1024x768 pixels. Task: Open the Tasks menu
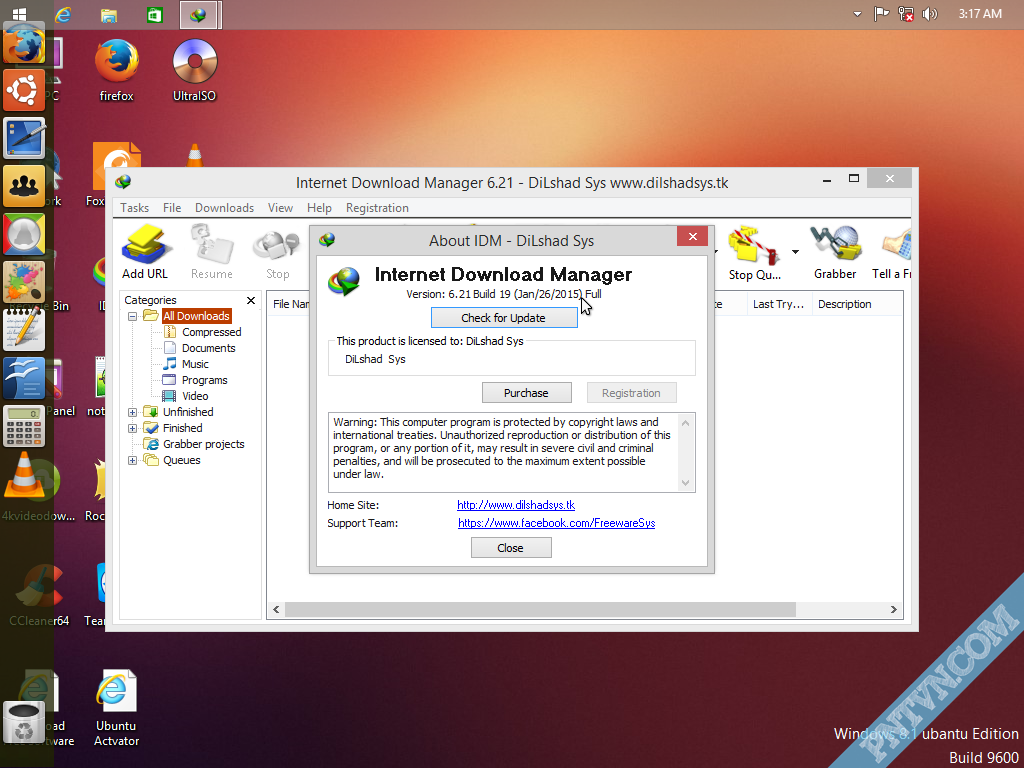coord(135,208)
